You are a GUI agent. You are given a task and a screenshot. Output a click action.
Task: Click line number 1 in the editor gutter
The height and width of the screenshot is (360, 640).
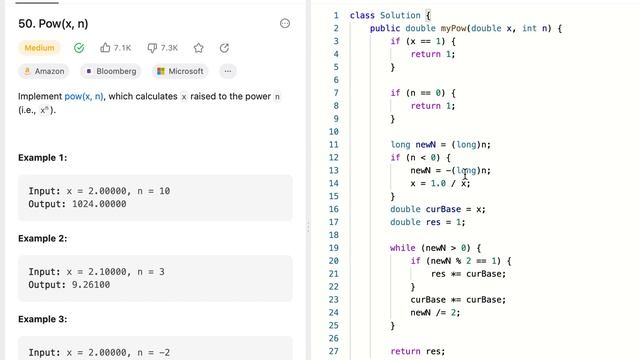[x=336, y=16]
